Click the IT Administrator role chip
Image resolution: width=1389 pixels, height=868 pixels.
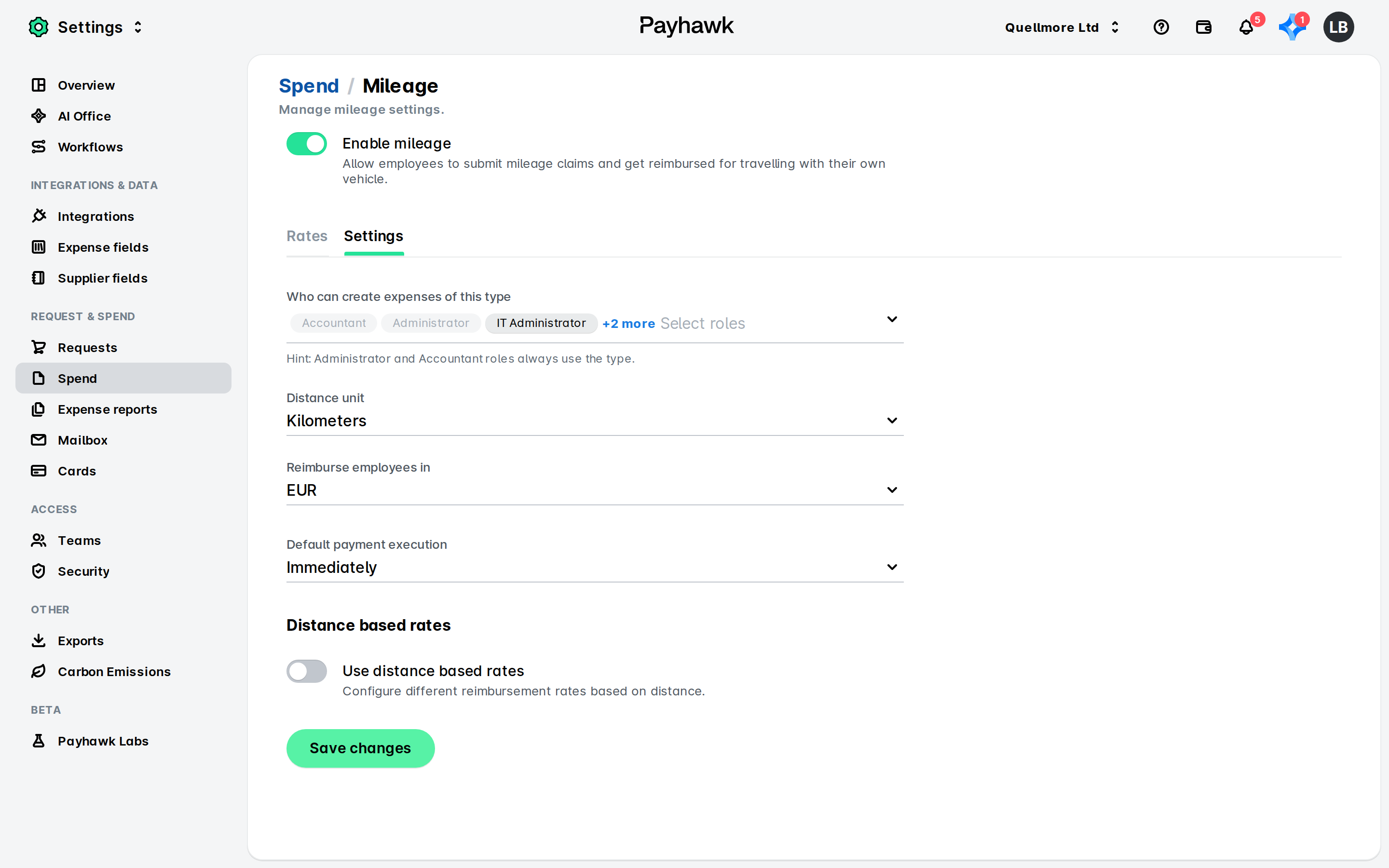(x=541, y=323)
